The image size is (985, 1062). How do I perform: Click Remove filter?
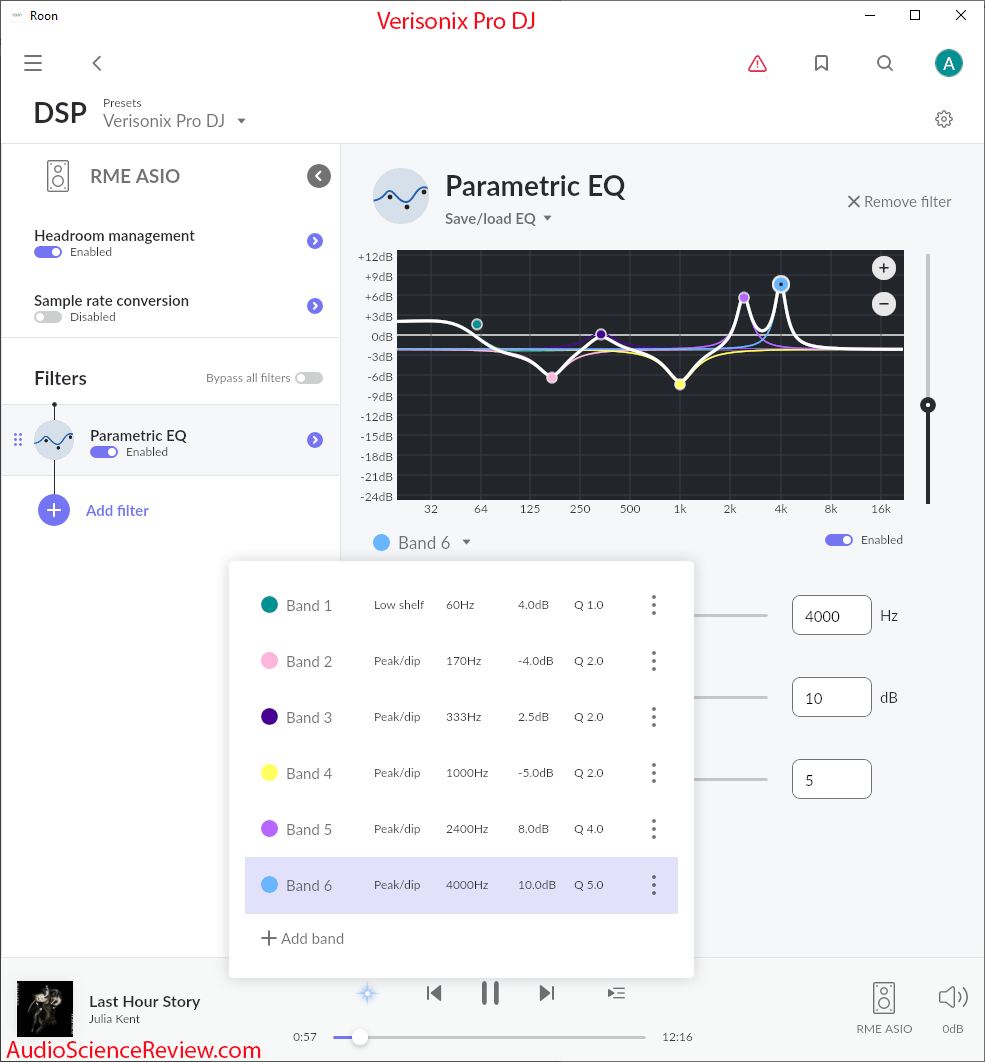point(899,202)
